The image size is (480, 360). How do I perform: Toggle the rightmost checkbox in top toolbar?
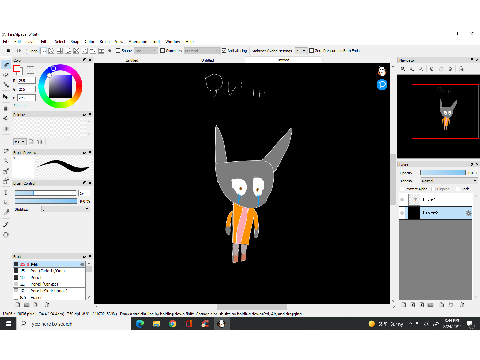[x=311, y=51]
